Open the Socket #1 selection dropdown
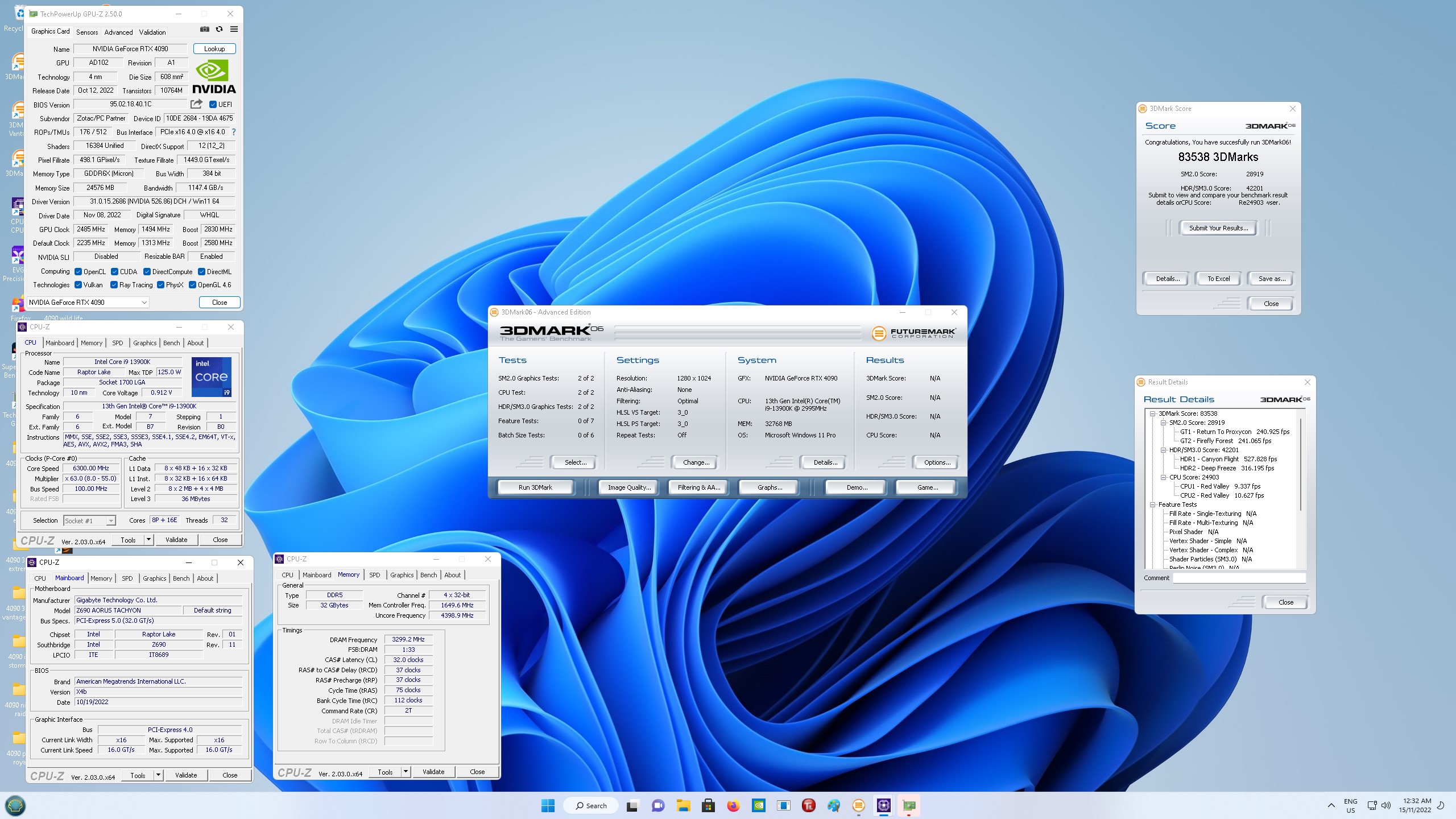 pyautogui.click(x=89, y=520)
